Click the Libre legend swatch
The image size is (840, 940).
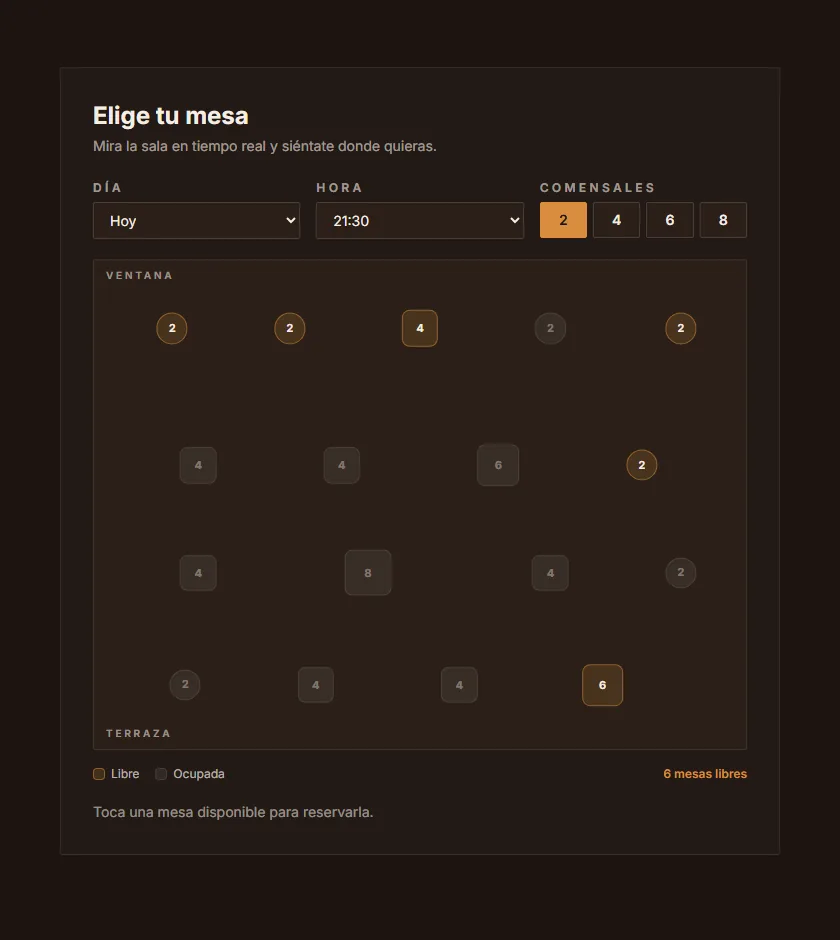99,774
